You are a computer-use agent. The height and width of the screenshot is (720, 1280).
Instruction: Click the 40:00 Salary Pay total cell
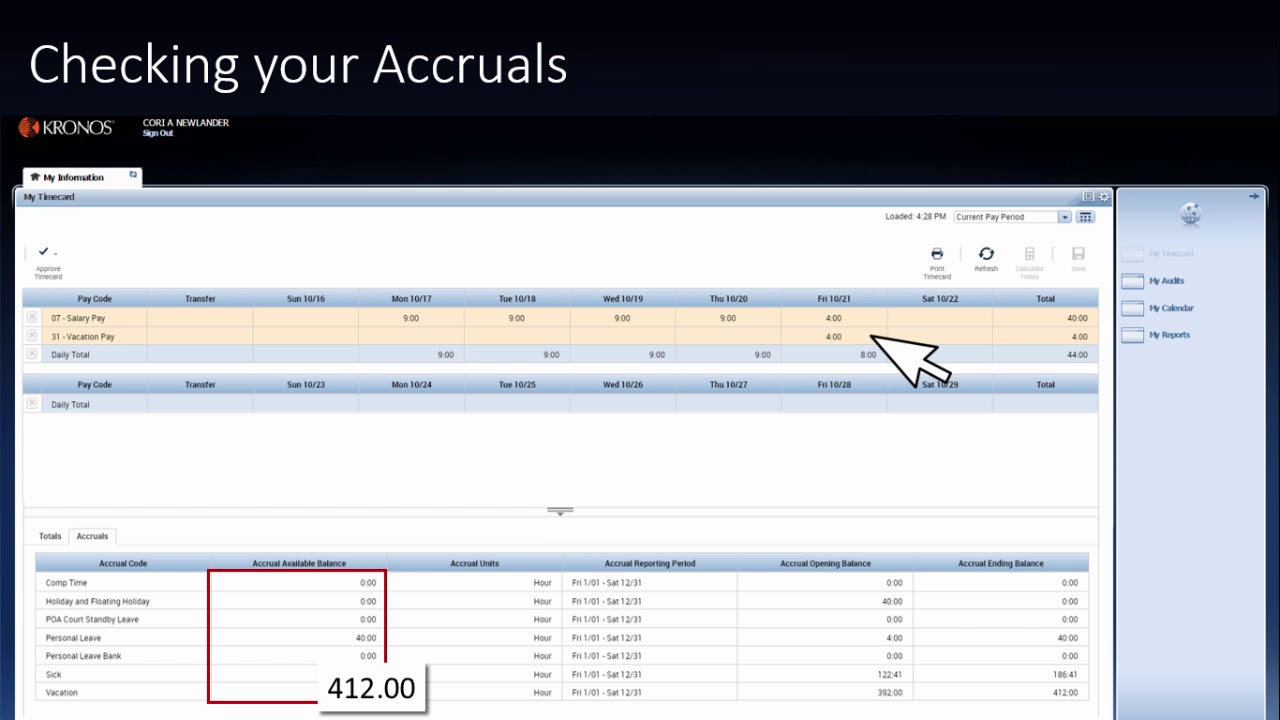coord(1045,318)
